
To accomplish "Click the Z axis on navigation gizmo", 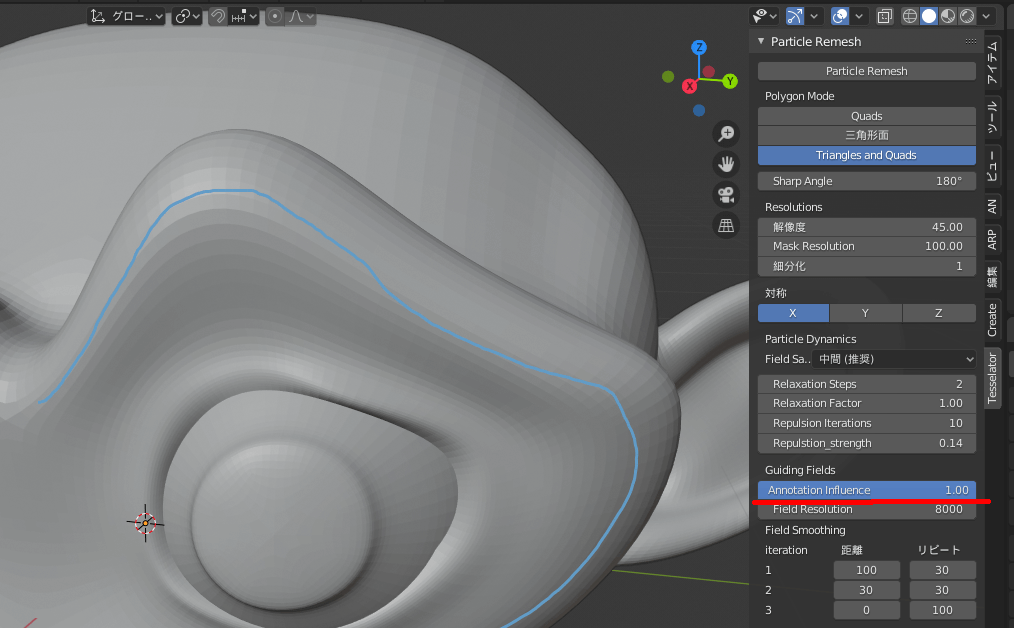I will coord(698,47).
